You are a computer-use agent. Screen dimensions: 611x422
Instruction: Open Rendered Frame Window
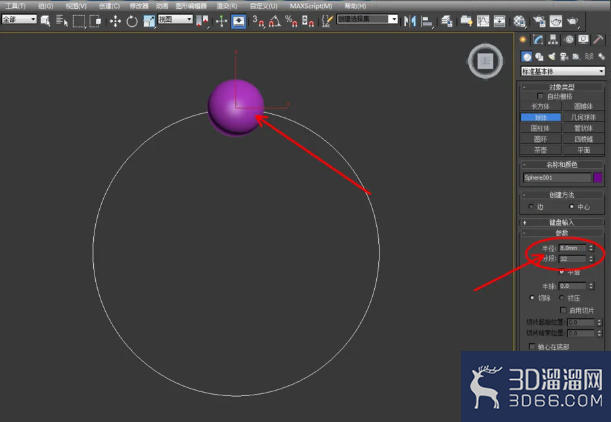pyautogui.click(x=556, y=21)
